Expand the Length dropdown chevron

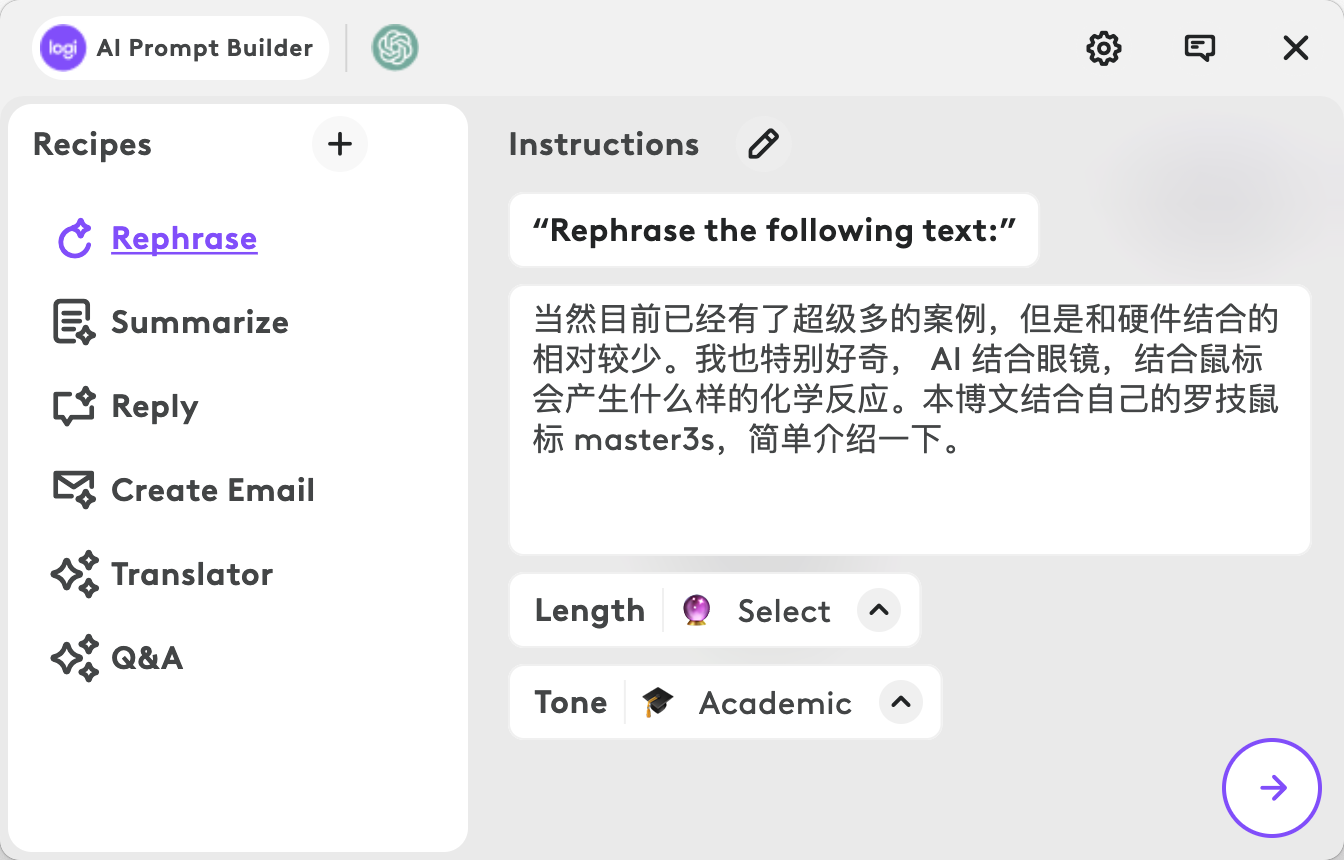click(879, 610)
